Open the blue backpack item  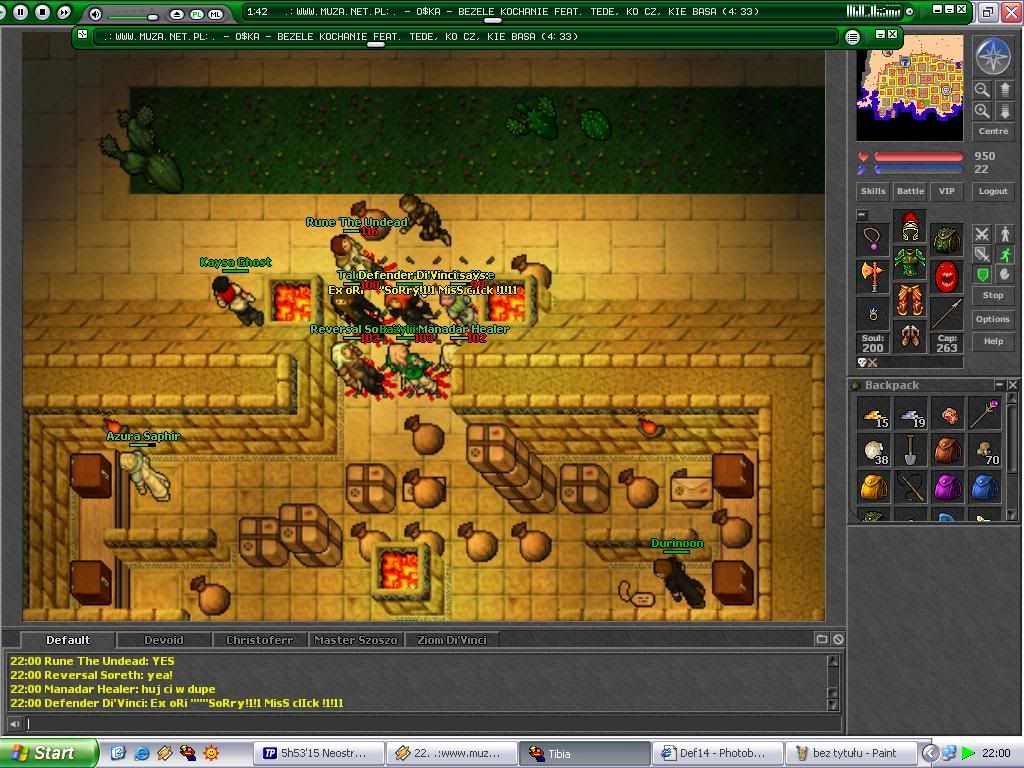[985, 487]
